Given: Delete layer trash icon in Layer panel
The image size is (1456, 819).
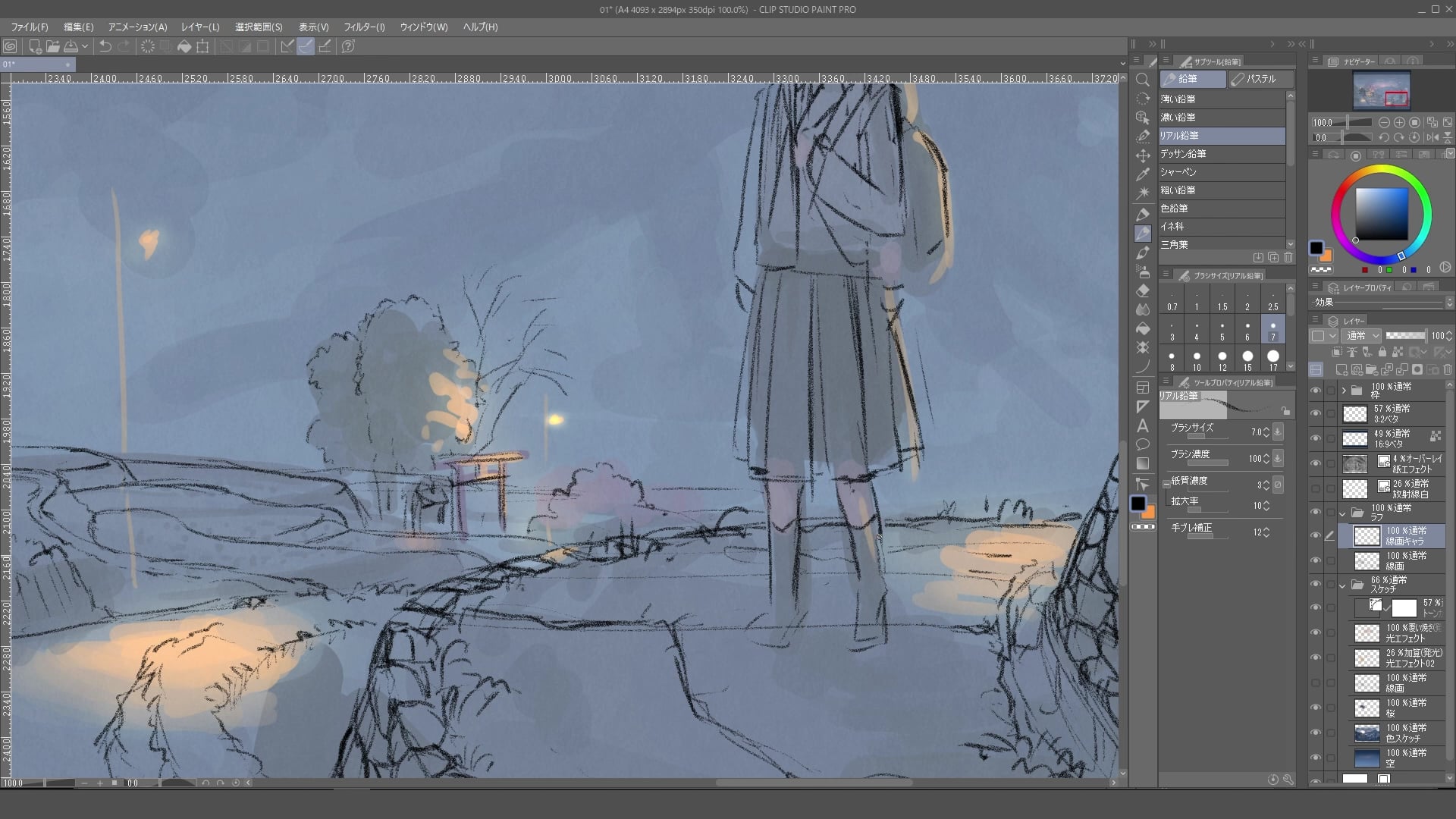Looking at the screenshot, I should (1447, 370).
